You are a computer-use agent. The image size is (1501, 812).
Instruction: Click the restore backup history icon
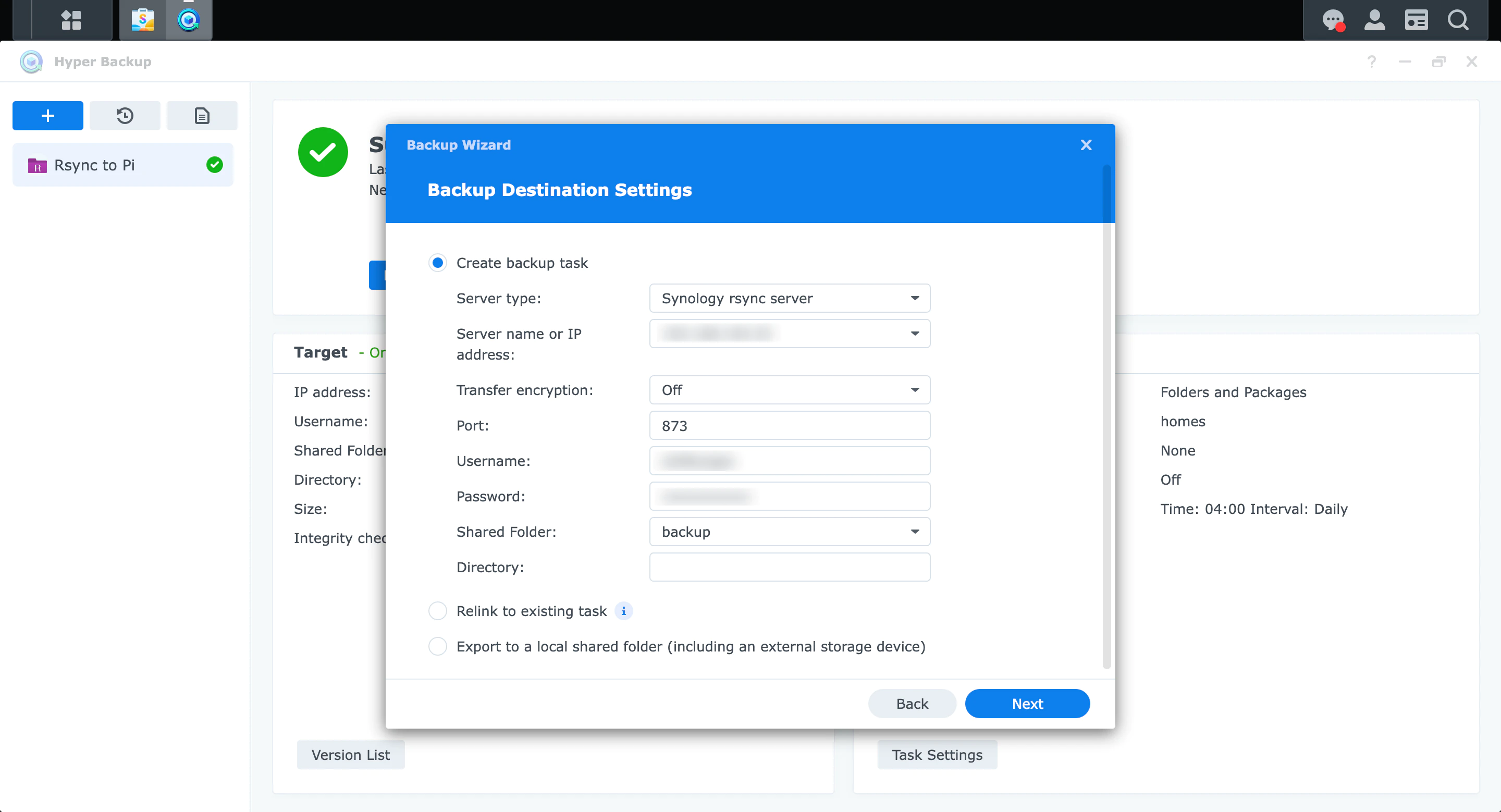pyautogui.click(x=124, y=115)
